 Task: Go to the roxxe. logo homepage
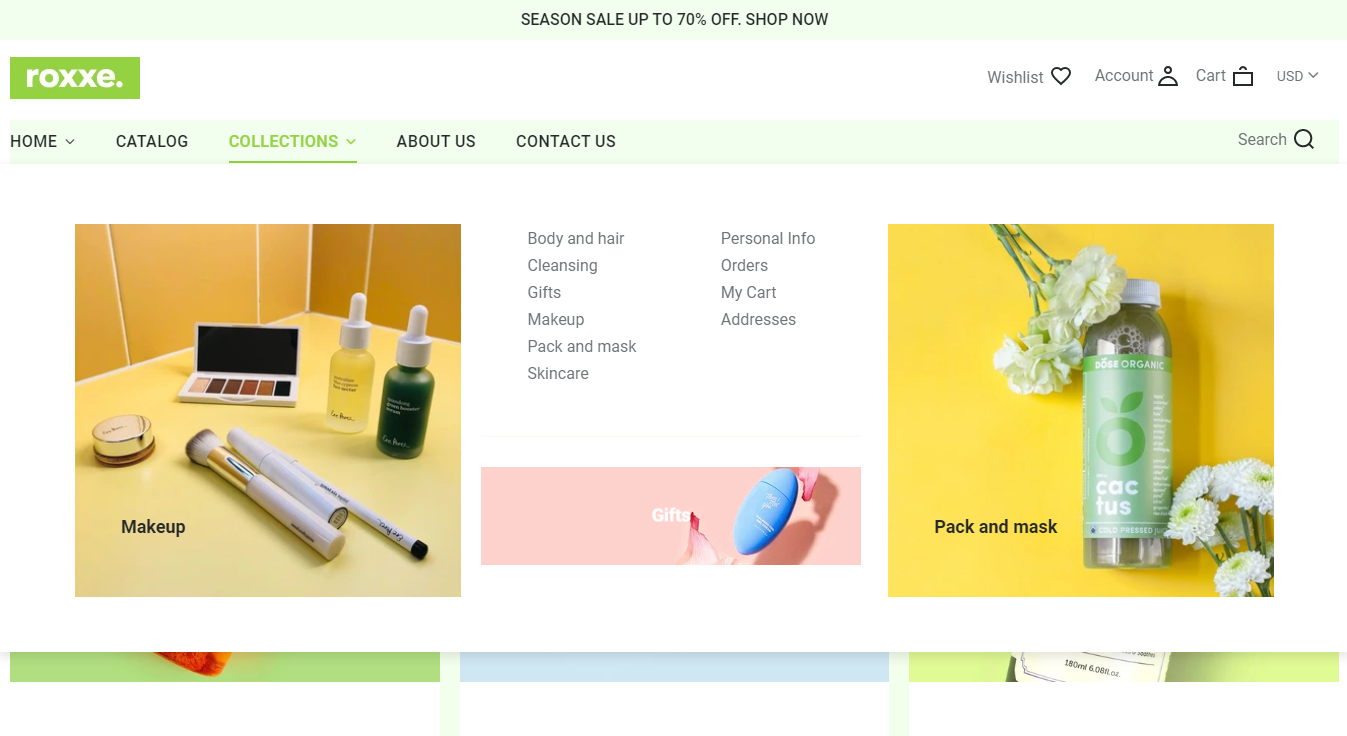pos(75,78)
